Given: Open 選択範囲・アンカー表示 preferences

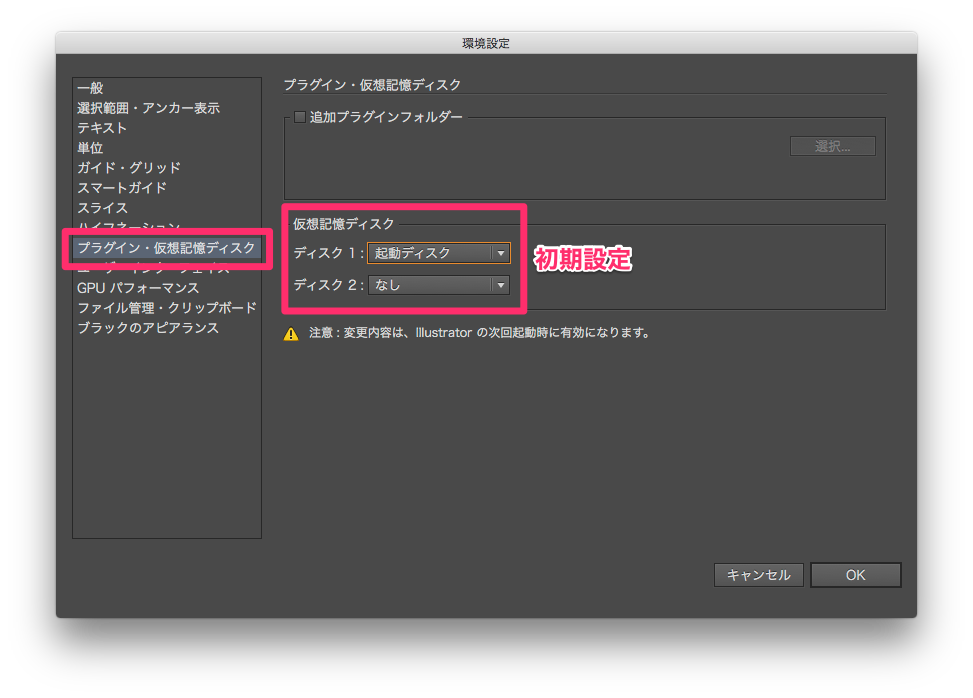Looking at the screenshot, I should click(148, 108).
